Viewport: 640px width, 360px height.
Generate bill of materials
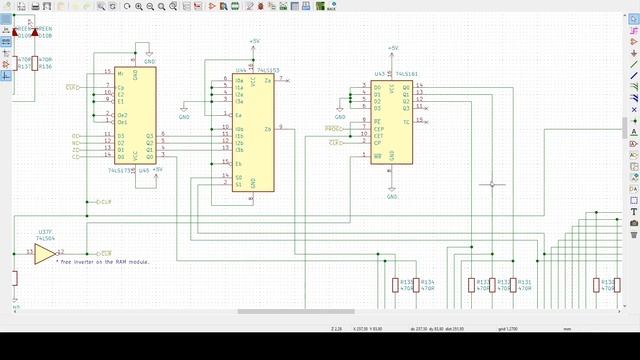coord(306,6)
